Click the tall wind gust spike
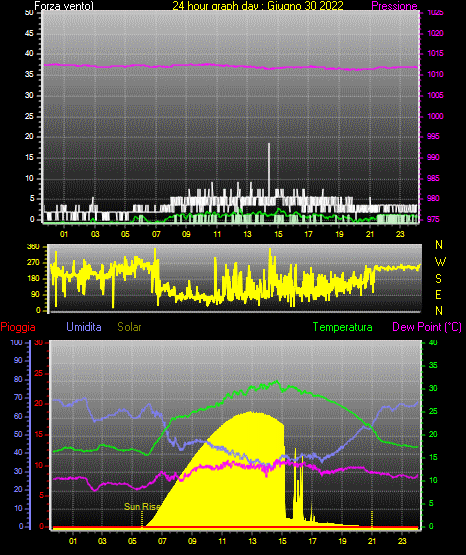The height and width of the screenshot is (555, 466). point(269,170)
